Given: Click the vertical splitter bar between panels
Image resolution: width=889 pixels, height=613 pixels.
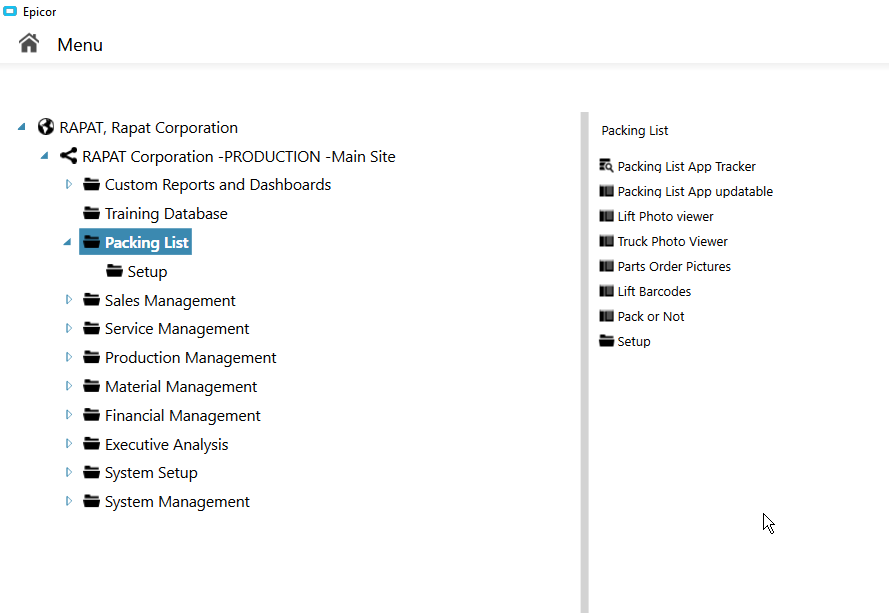Looking at the screenshot, I should 585,362.
